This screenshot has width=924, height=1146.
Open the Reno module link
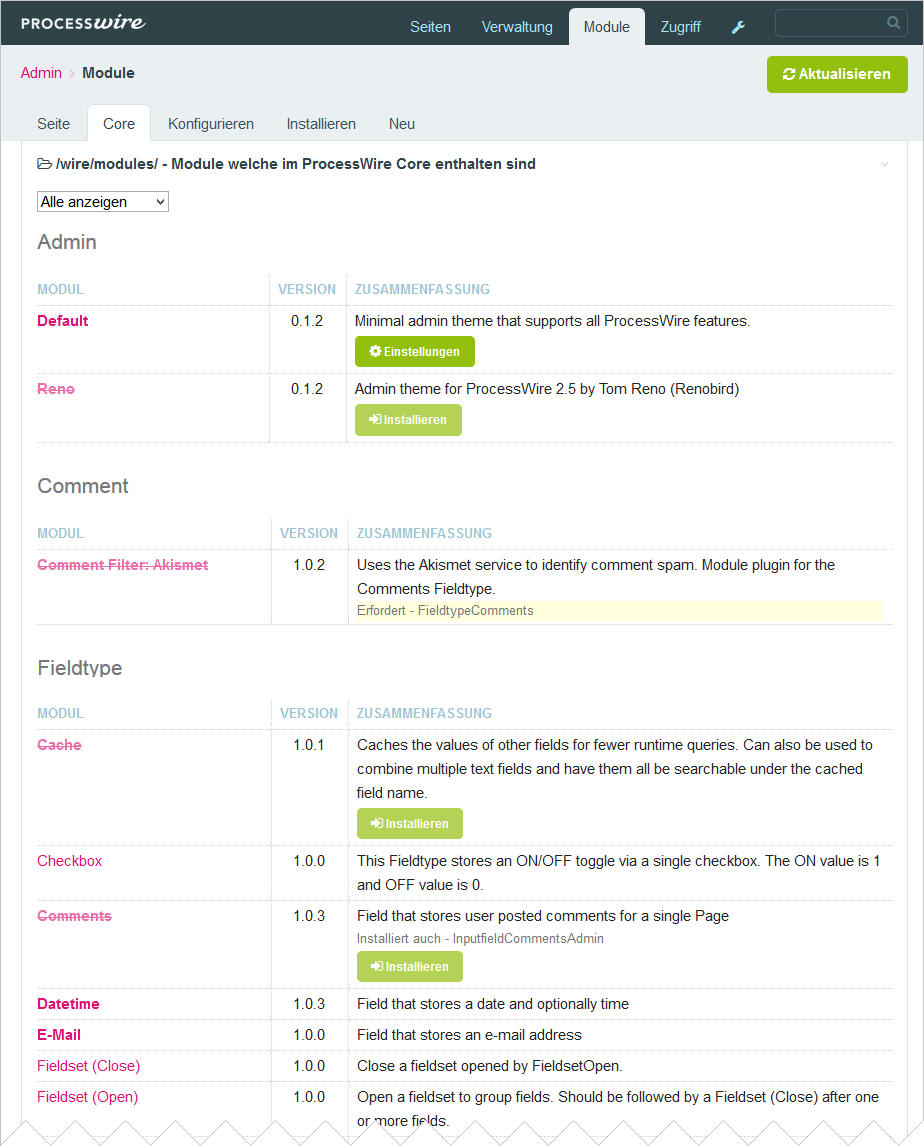[56, 389]
